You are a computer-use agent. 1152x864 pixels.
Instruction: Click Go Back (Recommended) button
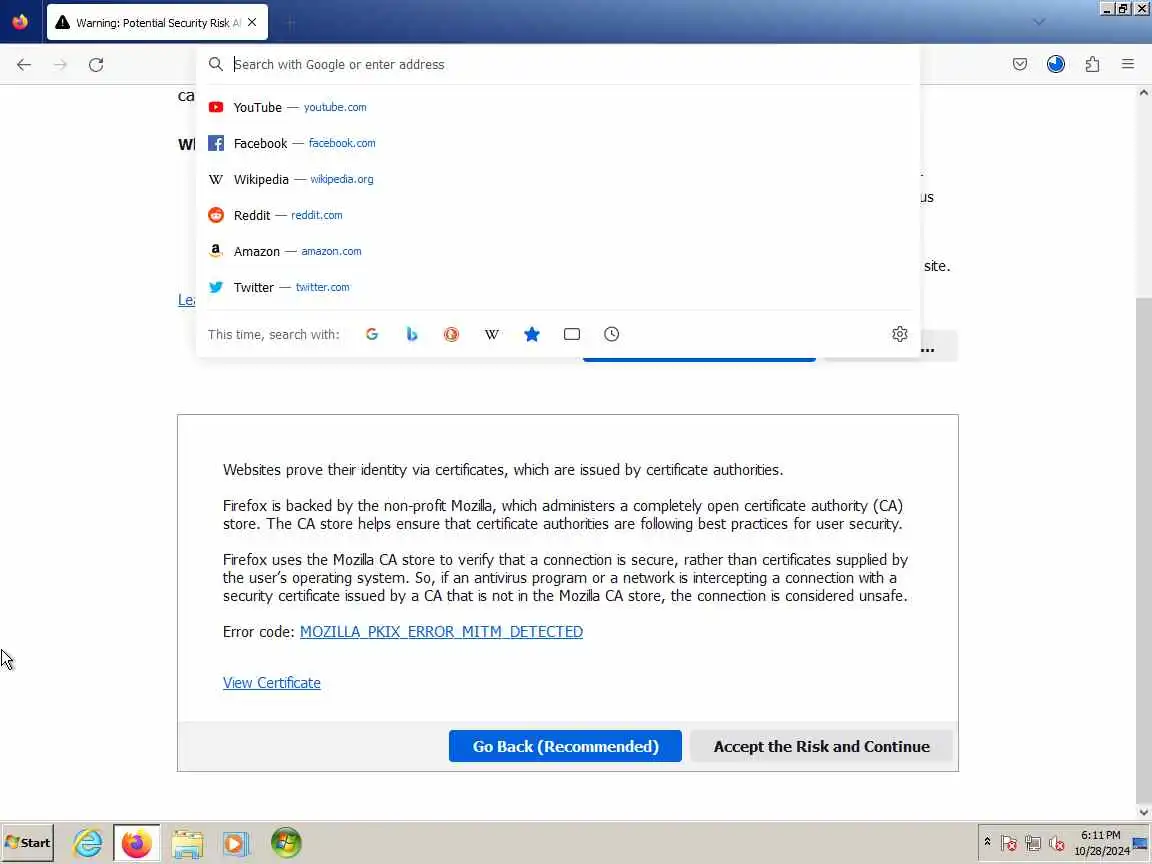click(x=565, y=746)
